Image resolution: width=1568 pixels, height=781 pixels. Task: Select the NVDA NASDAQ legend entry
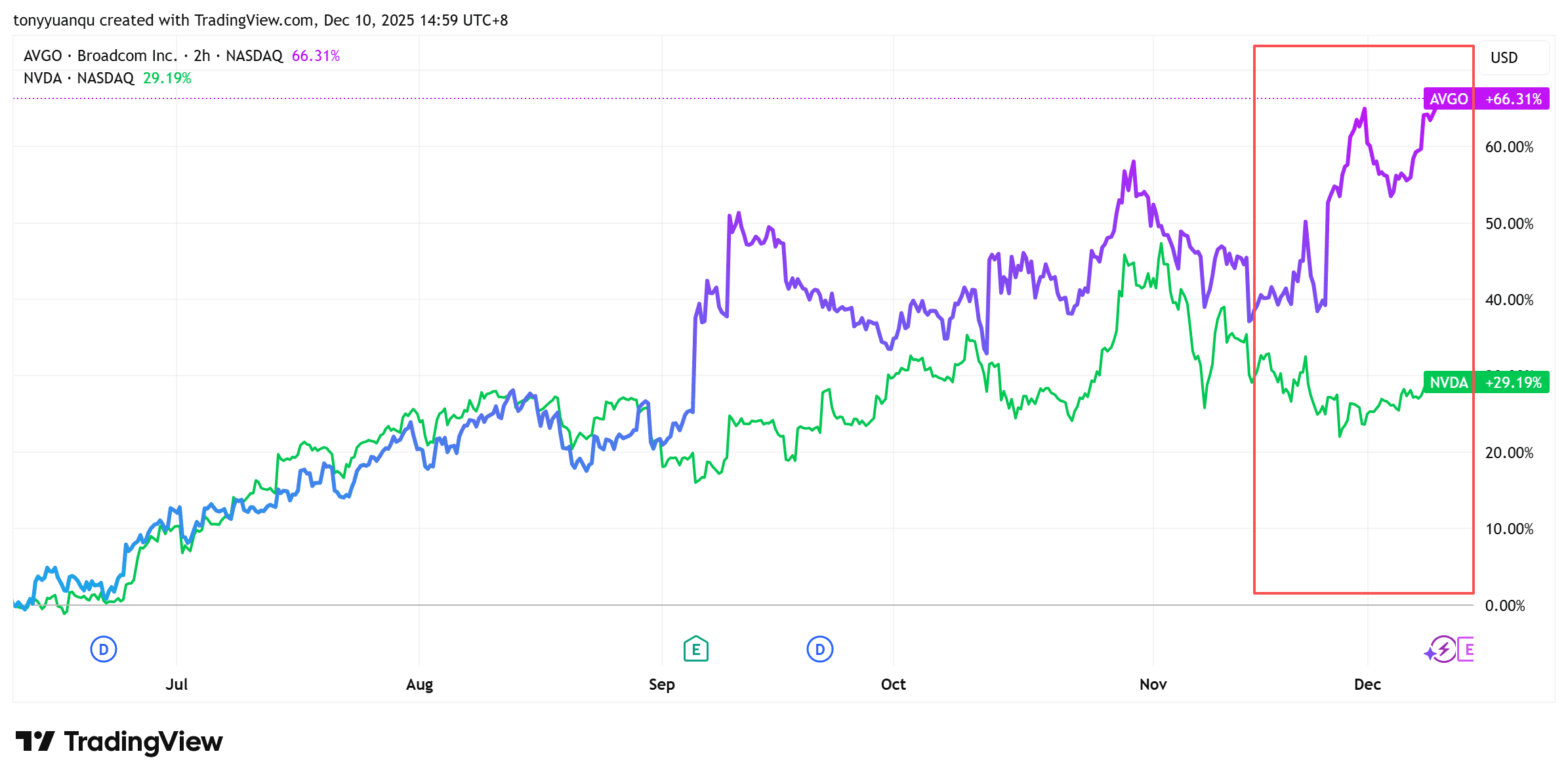[x=79, y=78]
